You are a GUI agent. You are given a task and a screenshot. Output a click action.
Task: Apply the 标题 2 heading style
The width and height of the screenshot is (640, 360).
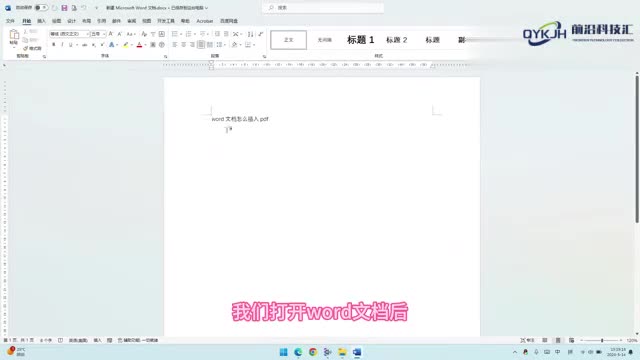396,40
